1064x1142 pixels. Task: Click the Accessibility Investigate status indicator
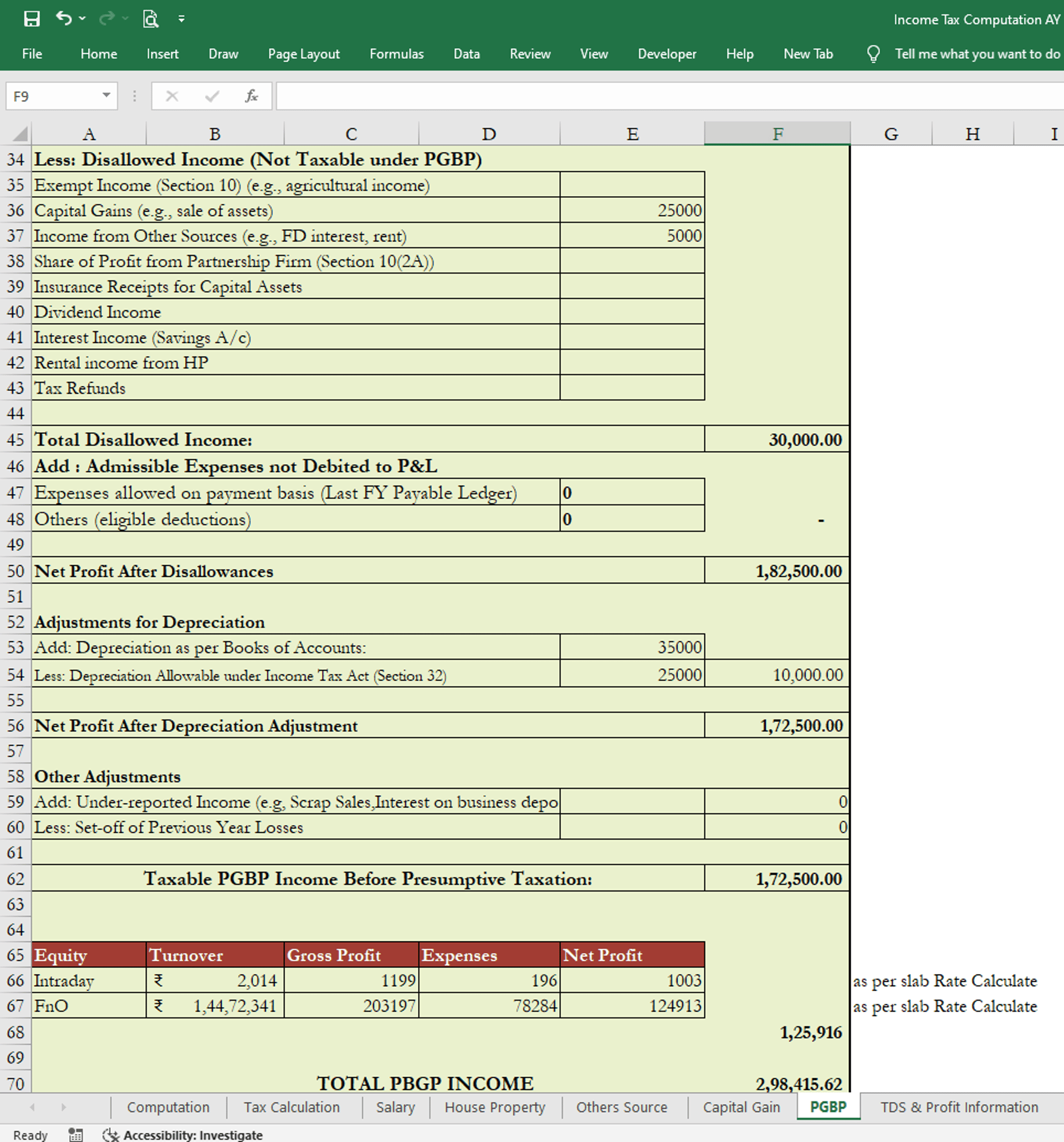(183, 1135)
